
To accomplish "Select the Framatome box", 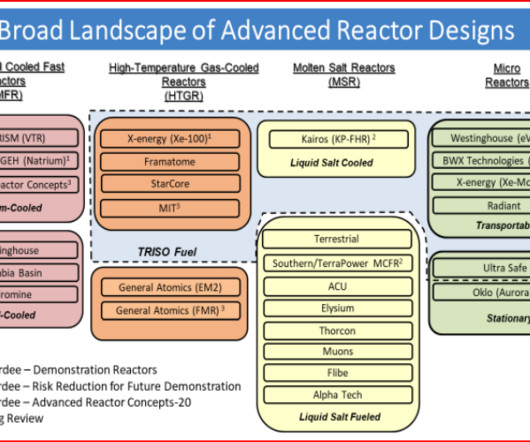I will 170,162.
